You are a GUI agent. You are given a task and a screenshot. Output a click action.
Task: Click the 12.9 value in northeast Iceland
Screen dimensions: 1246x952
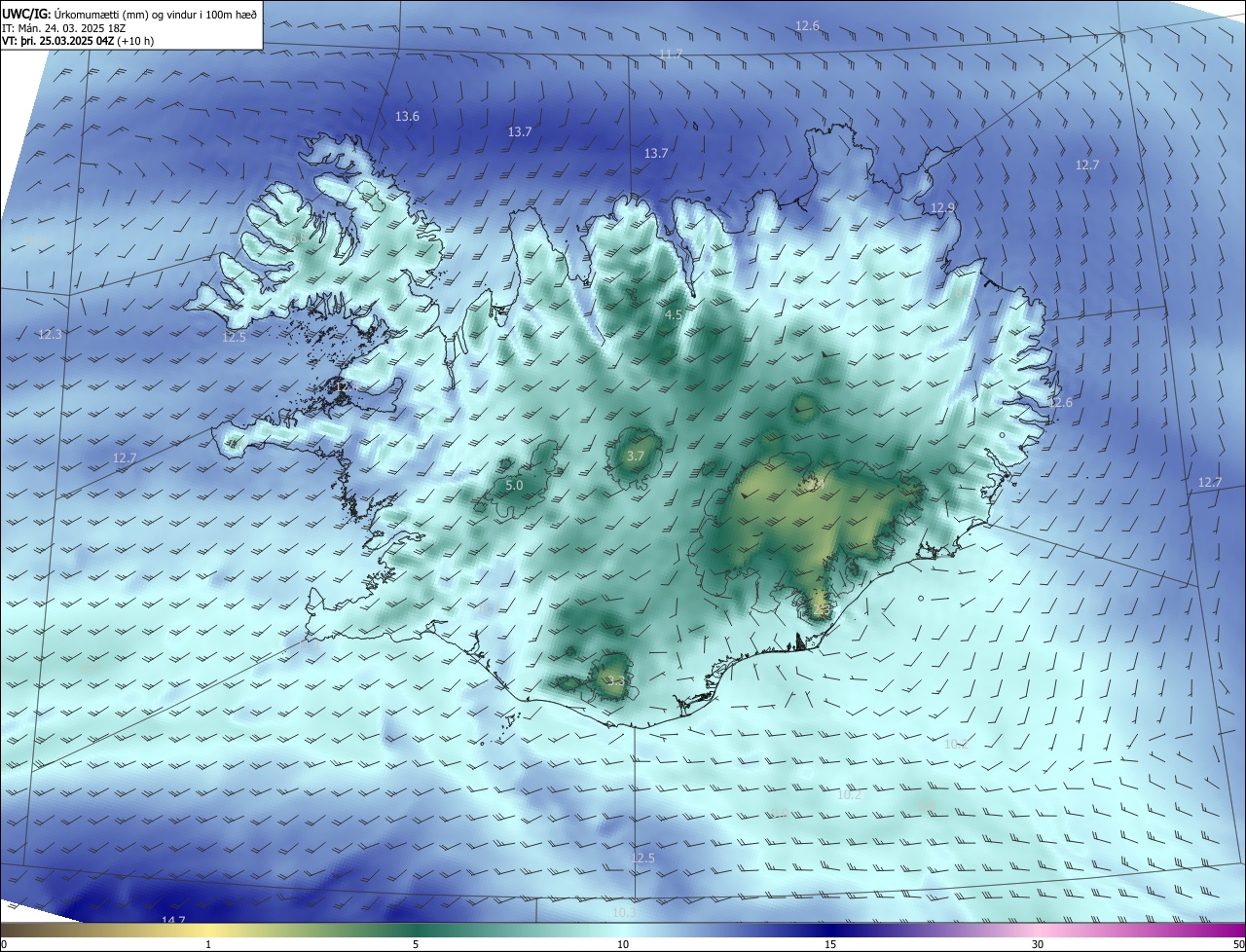coord(942,207)
